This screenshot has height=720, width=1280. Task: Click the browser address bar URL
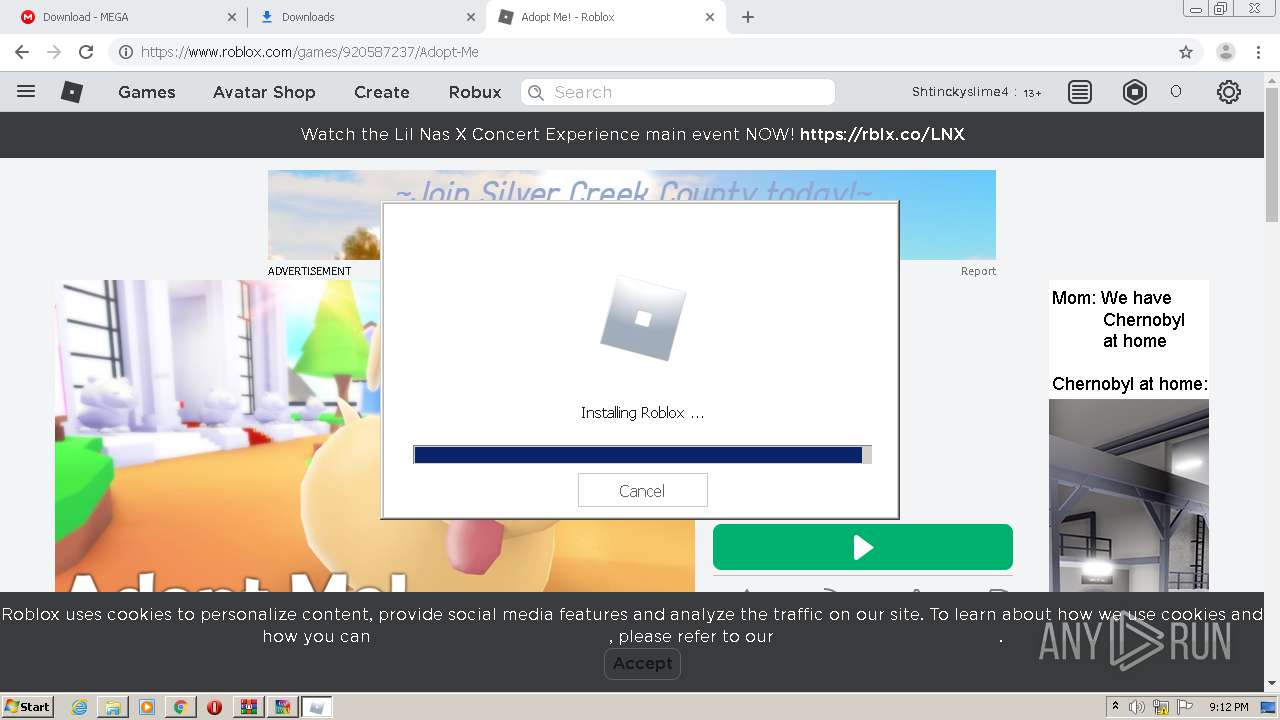(310, 52)
